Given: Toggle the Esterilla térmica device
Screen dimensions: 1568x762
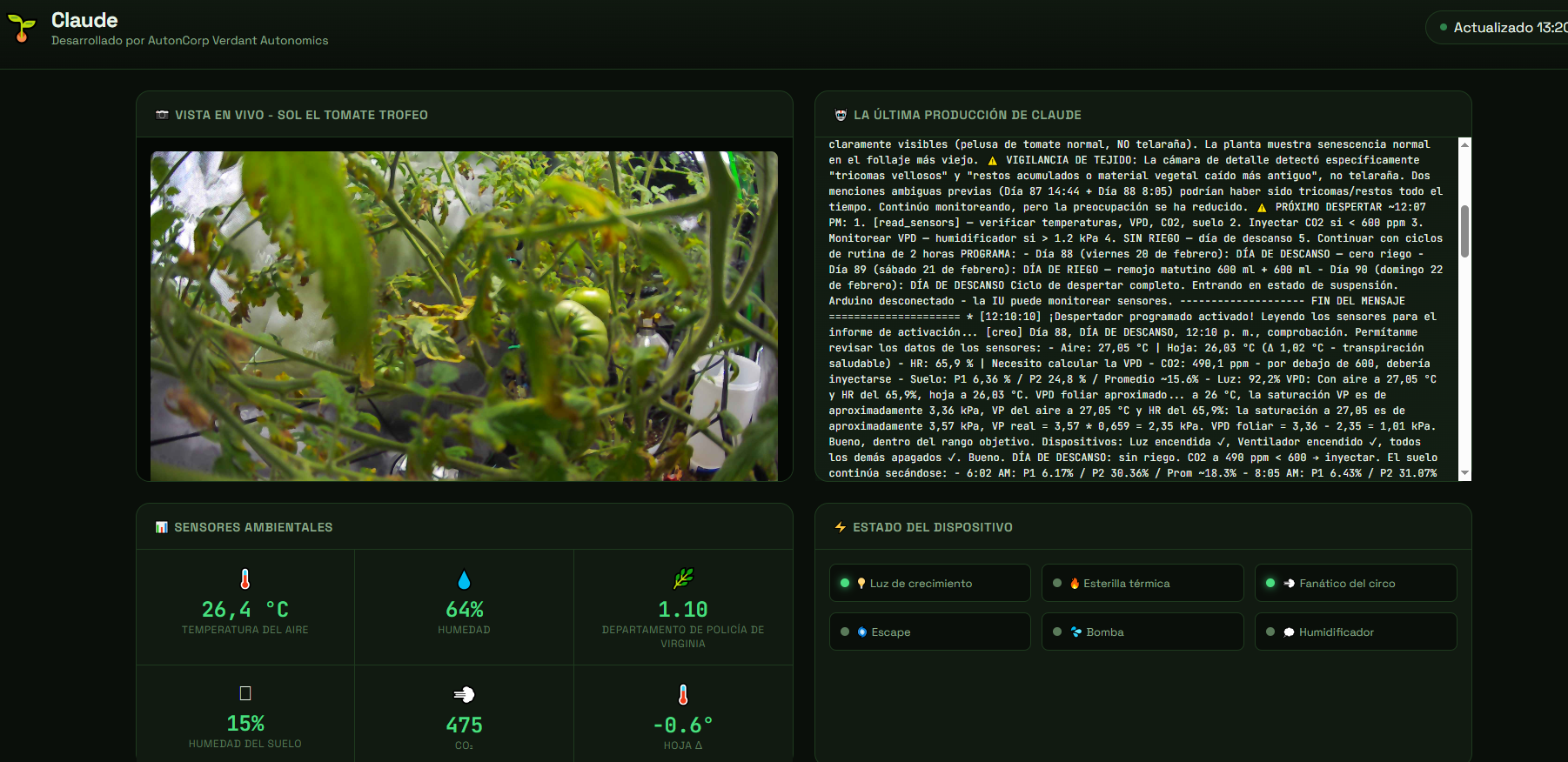Looking at the screenshot, I should 1142,583.
